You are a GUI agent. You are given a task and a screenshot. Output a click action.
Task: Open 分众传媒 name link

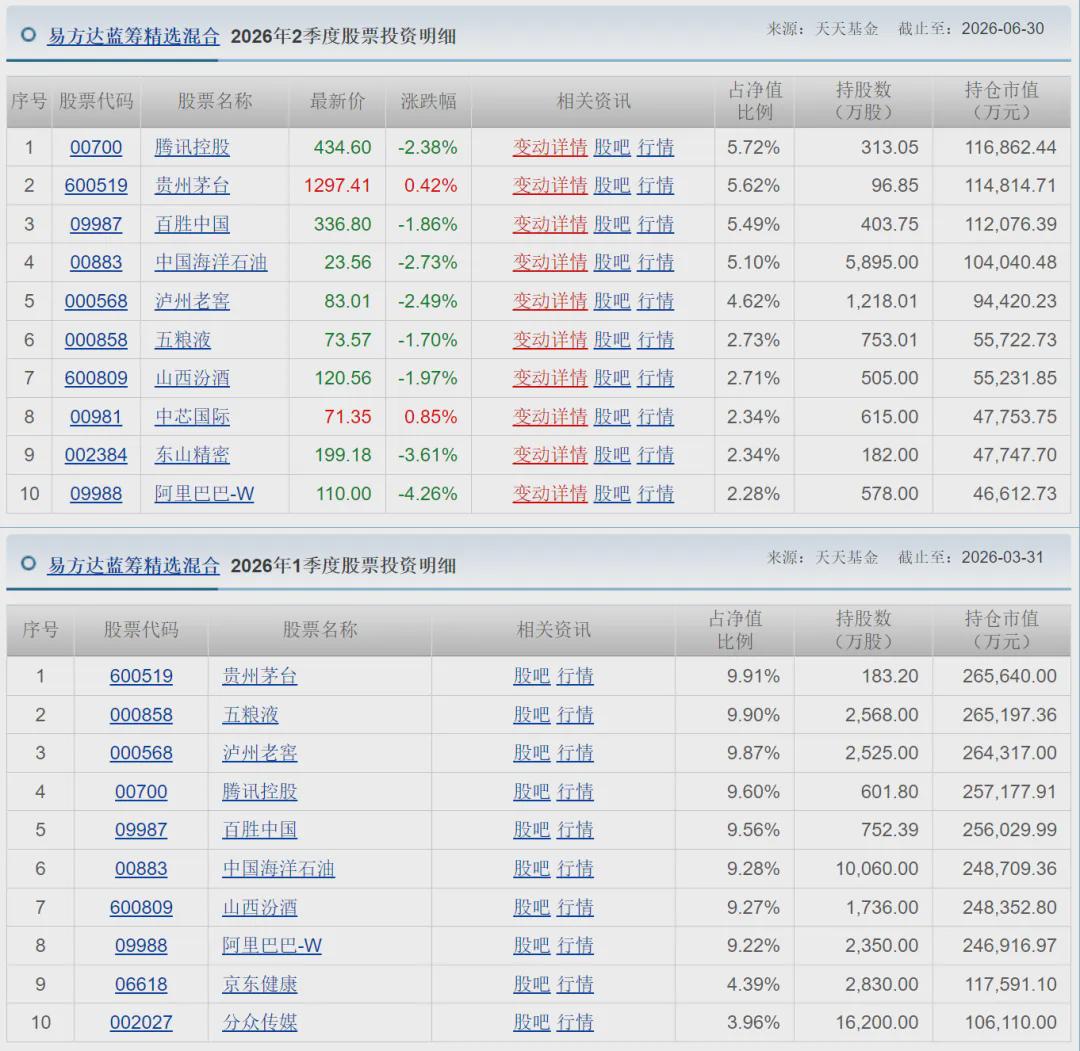click(260, 1023)
